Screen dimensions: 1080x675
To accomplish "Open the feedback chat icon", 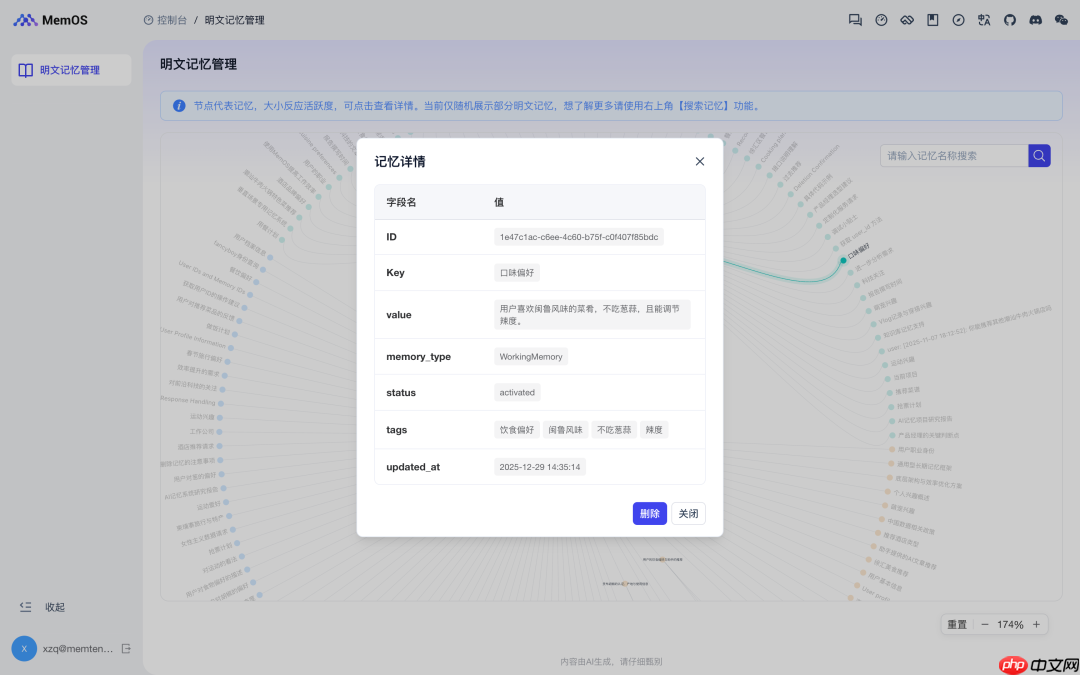I will click(x=855, y=19).
